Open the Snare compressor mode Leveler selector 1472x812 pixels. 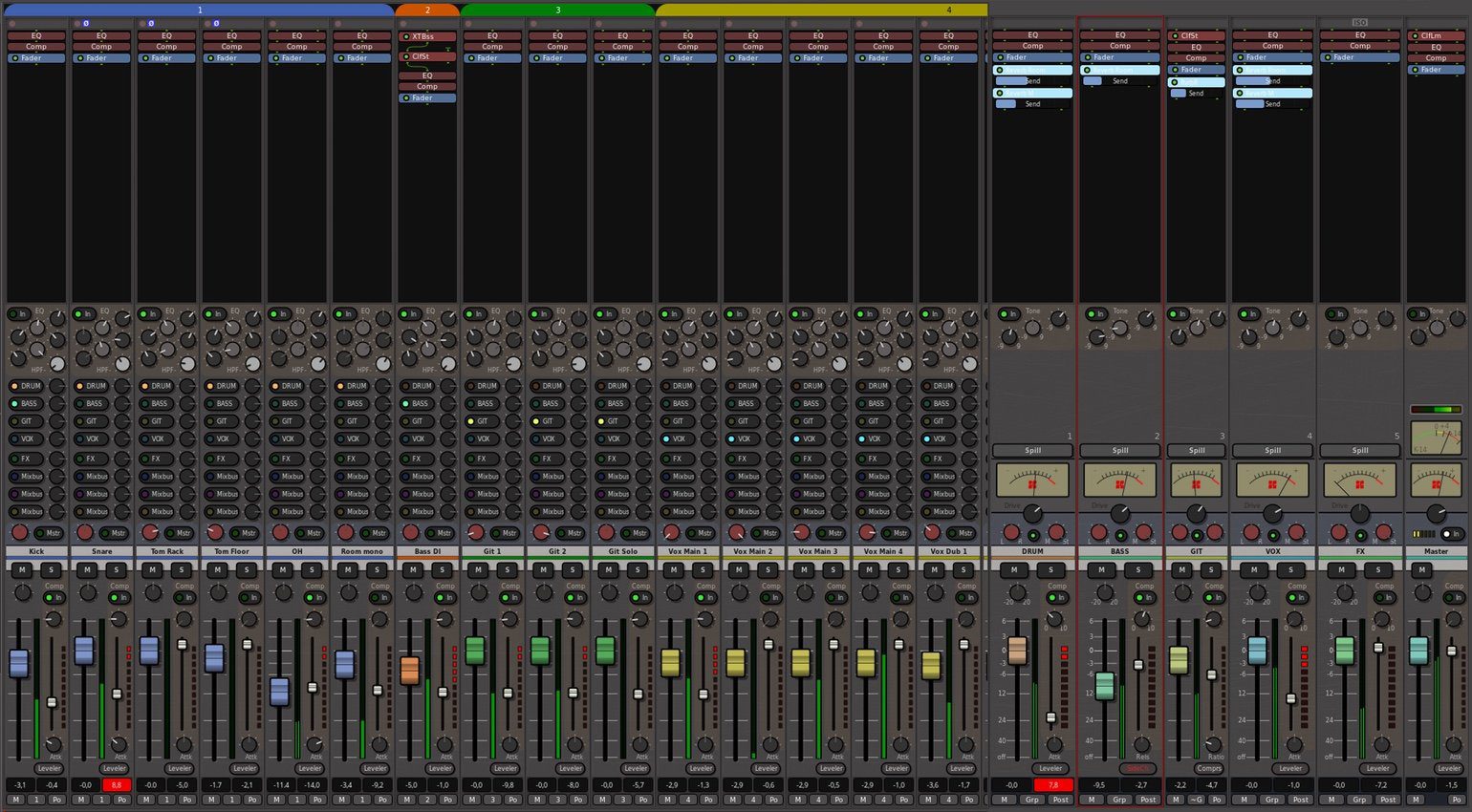(114, 768)
